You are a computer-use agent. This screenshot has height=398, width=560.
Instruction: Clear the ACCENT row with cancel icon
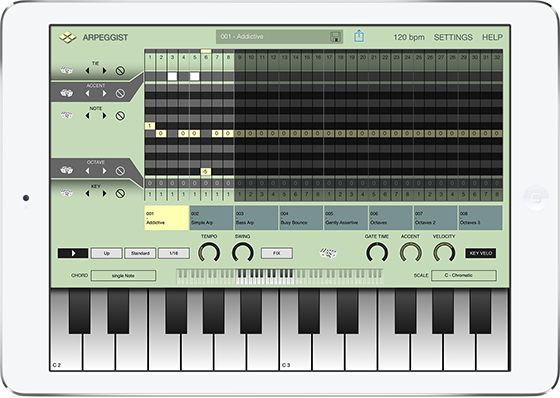coord(120,94)
